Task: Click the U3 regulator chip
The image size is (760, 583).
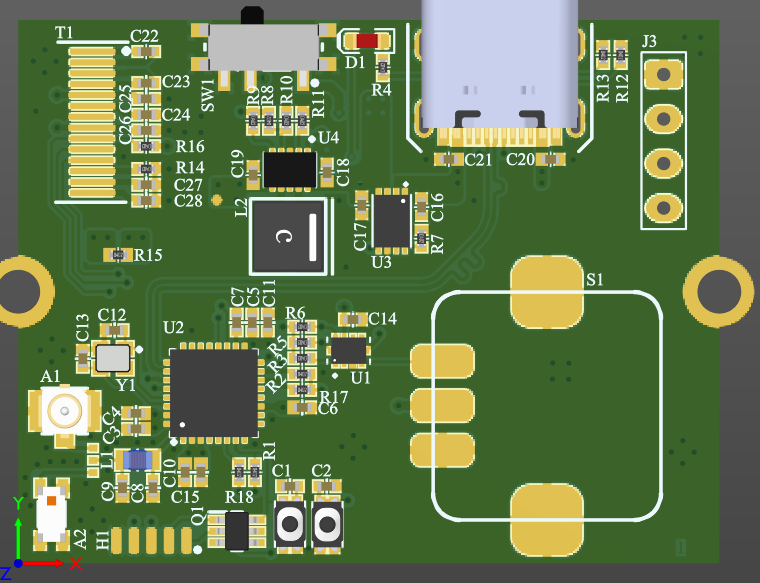Action: click(x=392, y=221)
